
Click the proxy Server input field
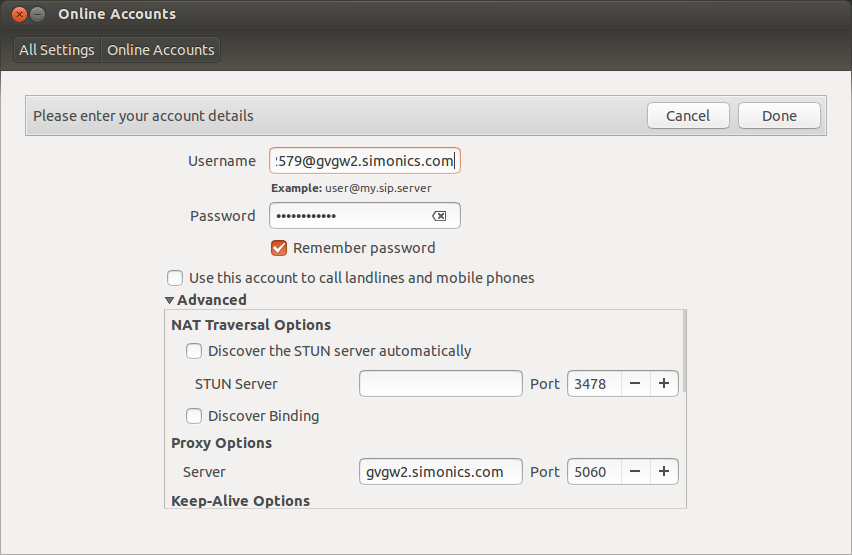pyautogui.click(x=440, y=472)
